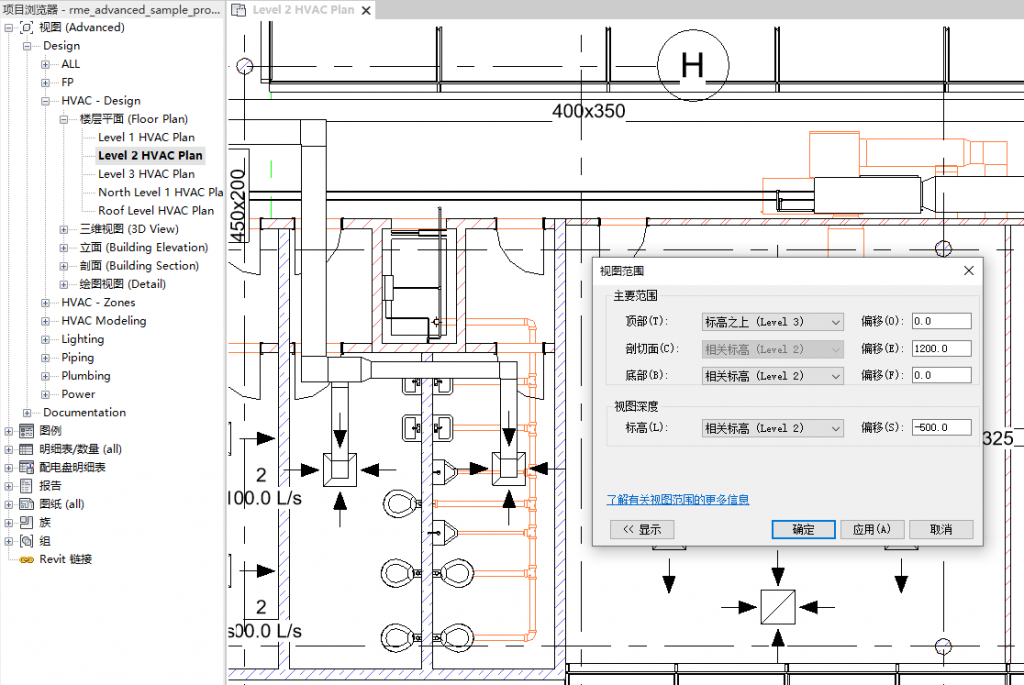
Task: Select the Level 3 HVAC Plan view
Action: pos(146,174)
